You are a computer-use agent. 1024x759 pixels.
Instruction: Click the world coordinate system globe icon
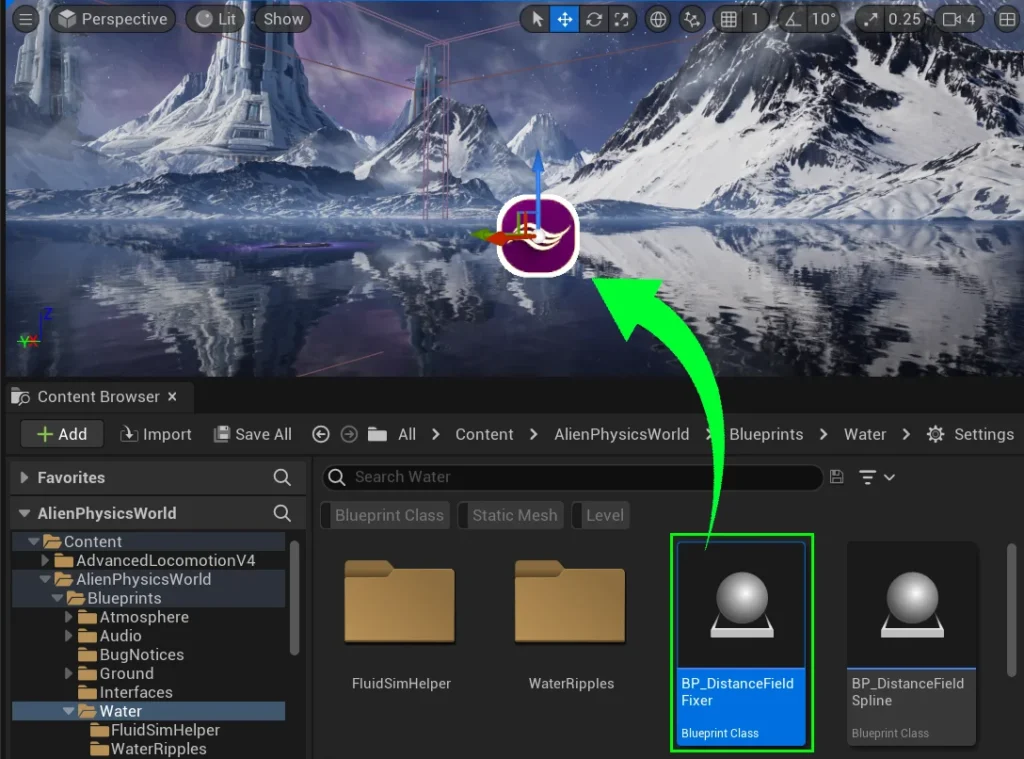coord(658,19)
